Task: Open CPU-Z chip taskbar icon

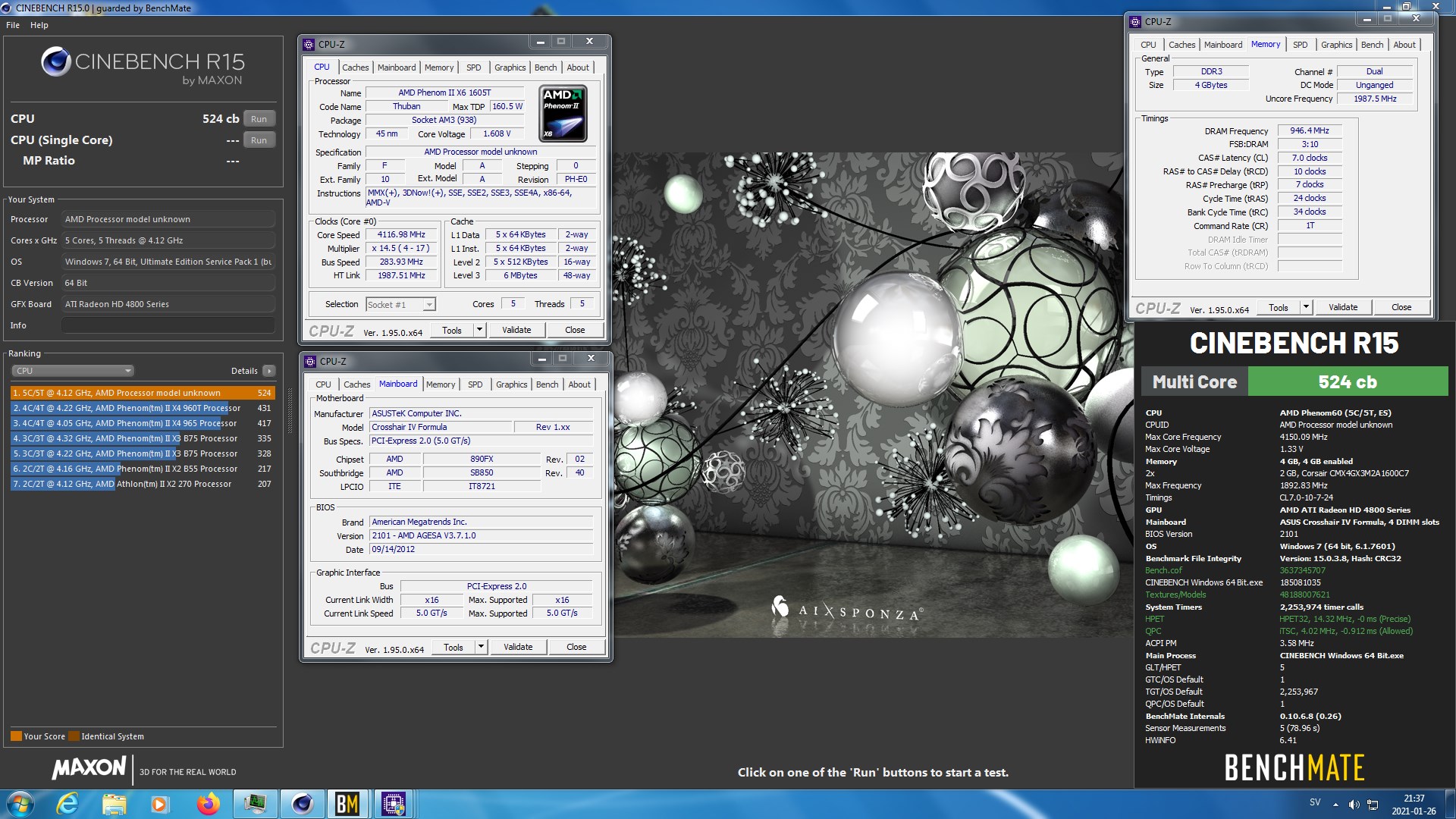Action: (394, 804)
